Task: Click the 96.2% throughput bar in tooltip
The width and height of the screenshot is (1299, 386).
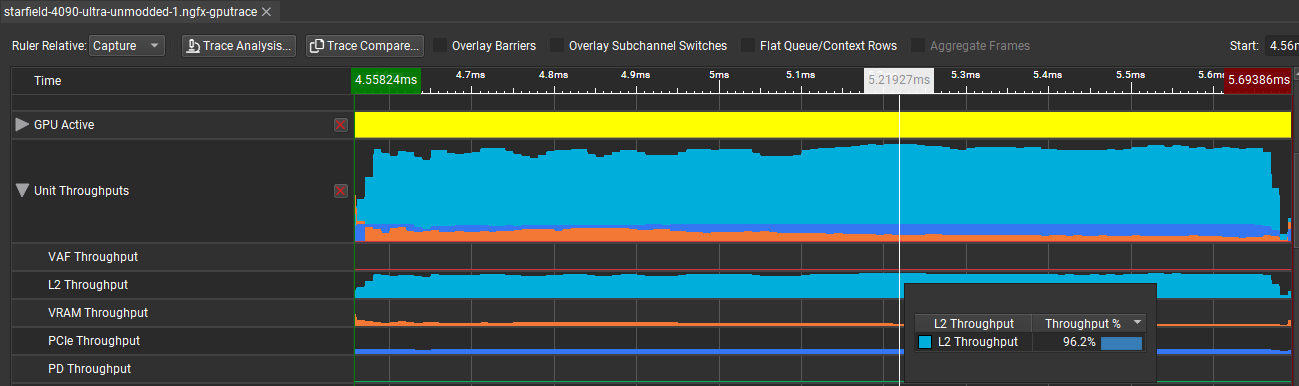Action: [1121, 342]
